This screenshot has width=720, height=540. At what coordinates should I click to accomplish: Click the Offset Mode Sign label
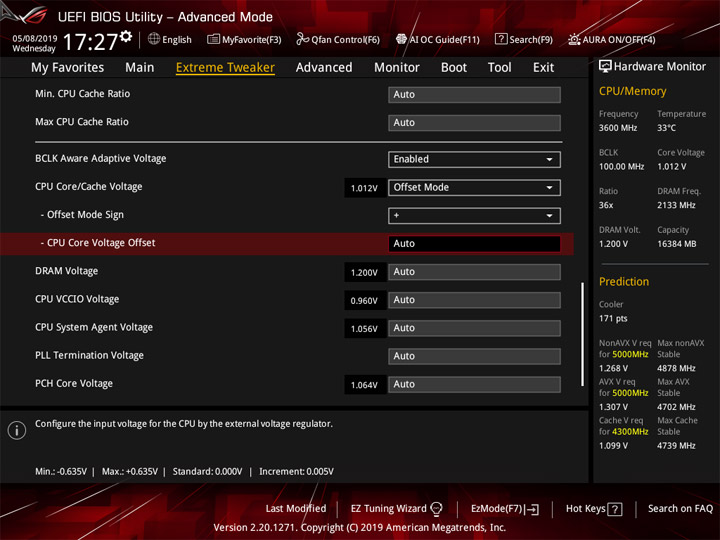(x=85, y=215)
